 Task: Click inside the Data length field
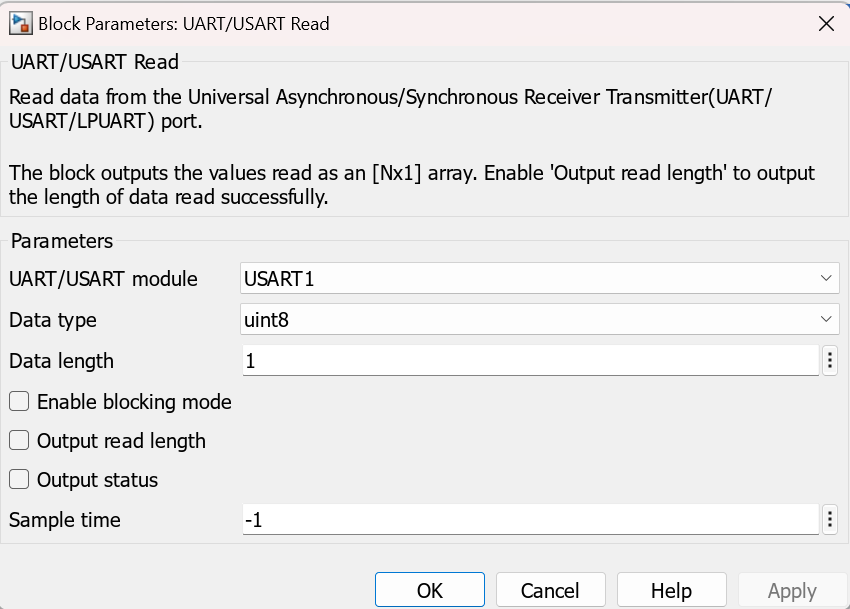coord(500,360)
